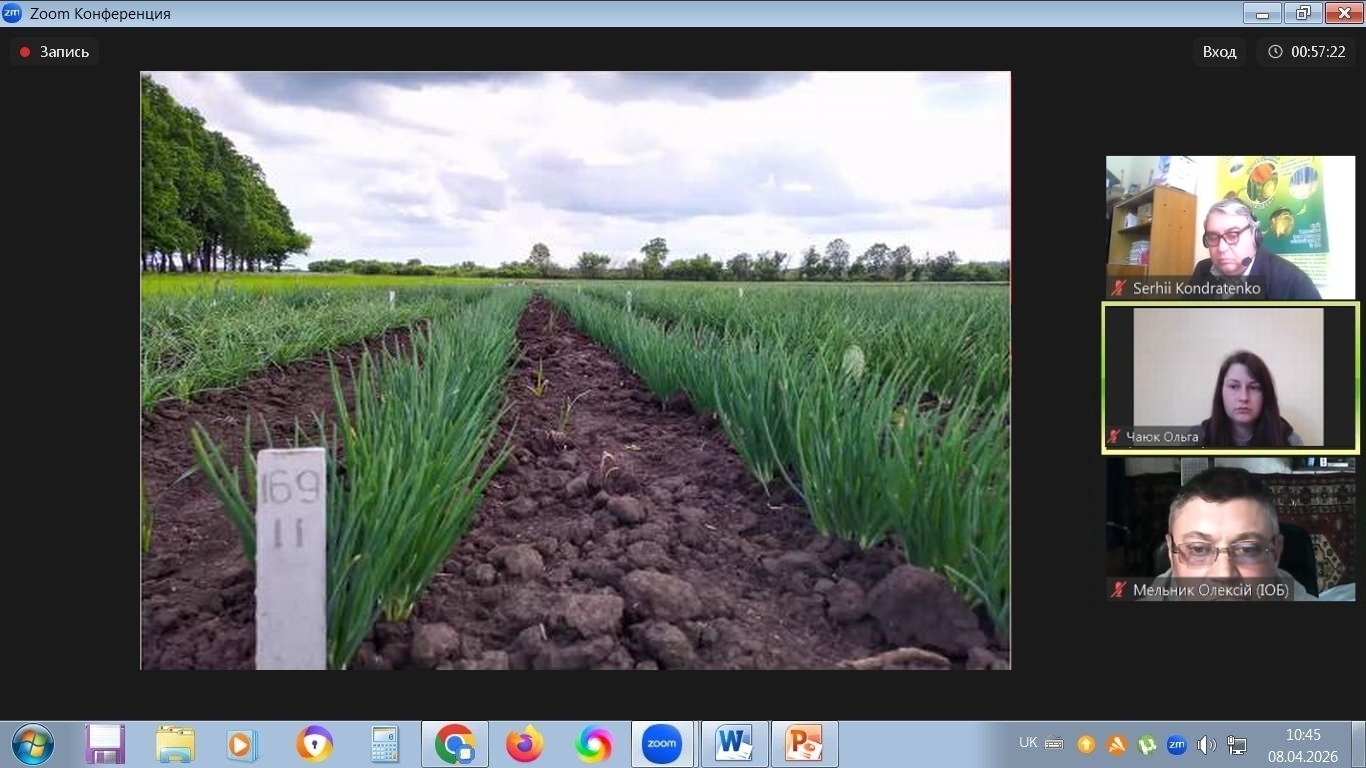
Task: Open the Вход view button
Action: [x=1219, y=52]
